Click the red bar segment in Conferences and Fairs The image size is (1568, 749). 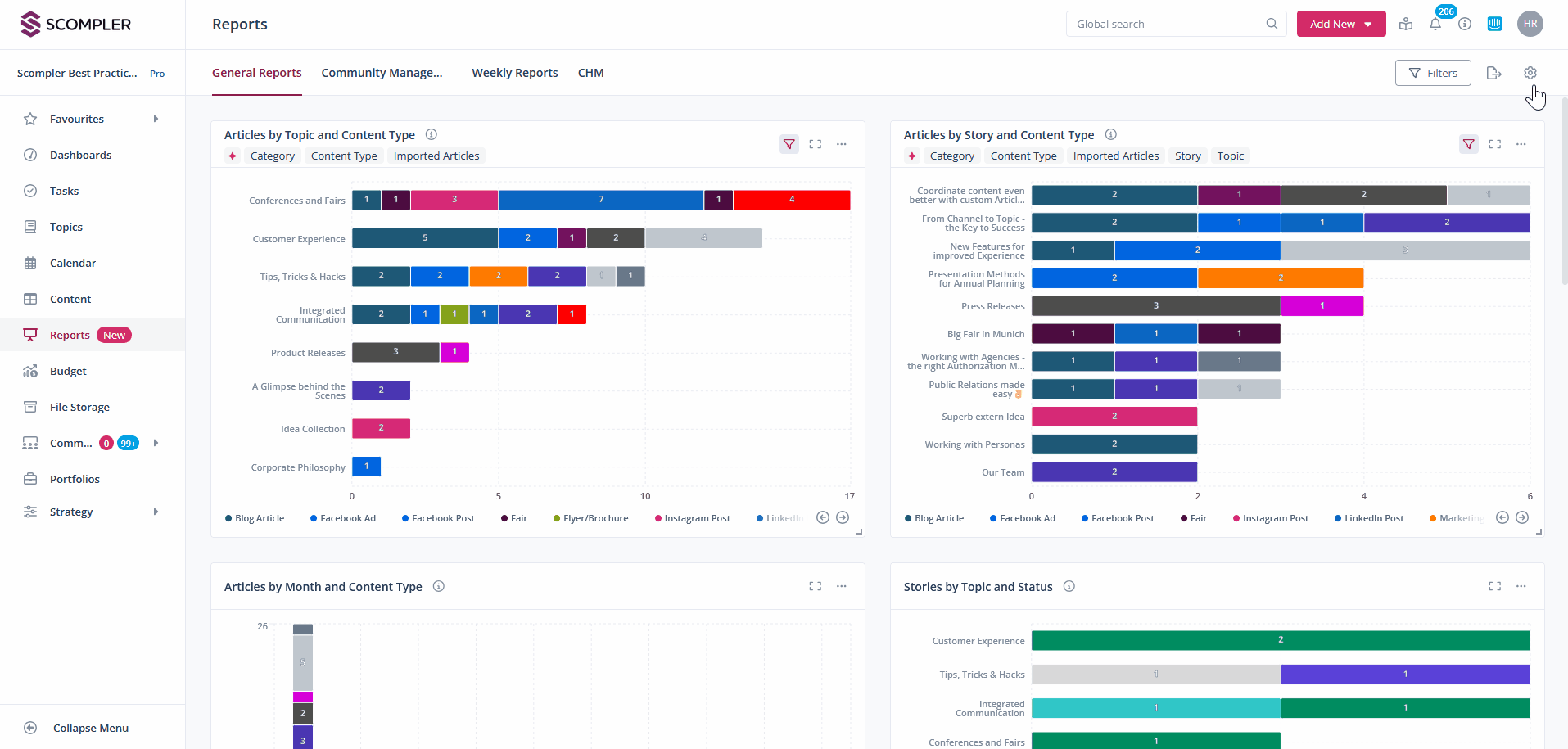pyautogui.click(x=791, y=200)
